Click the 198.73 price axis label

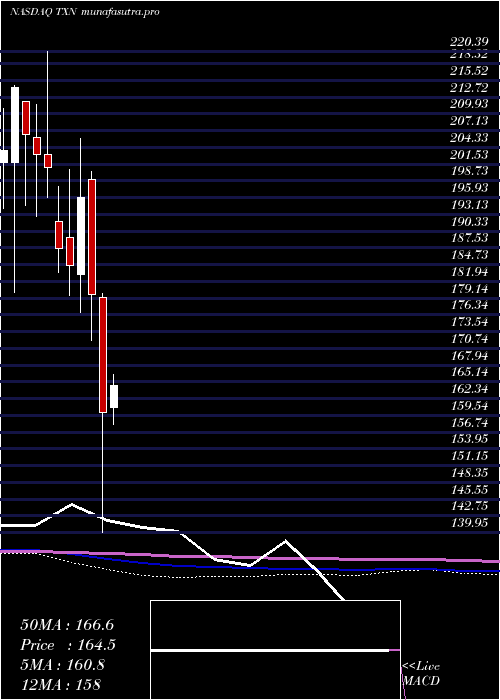click(469, 171)
